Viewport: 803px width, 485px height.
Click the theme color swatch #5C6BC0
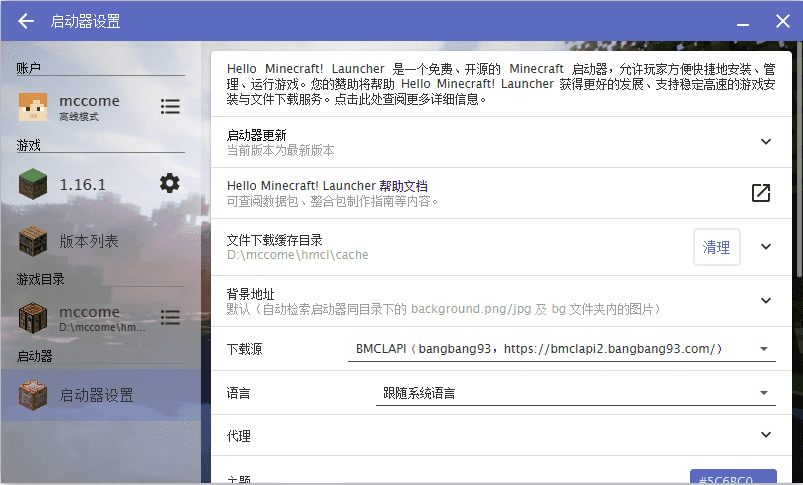pos(733,477)
